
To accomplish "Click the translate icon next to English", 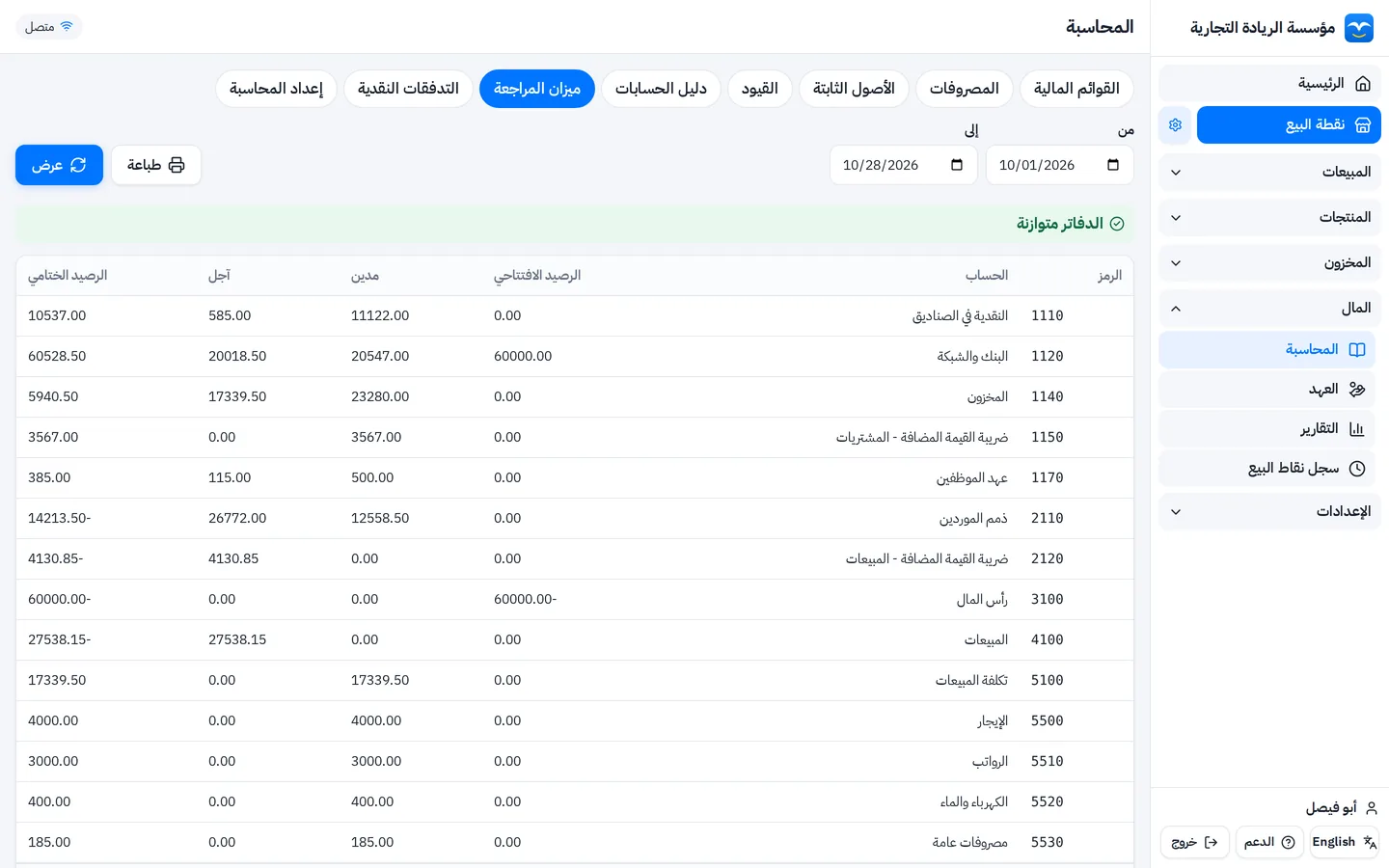I will tap(1369, 842).
